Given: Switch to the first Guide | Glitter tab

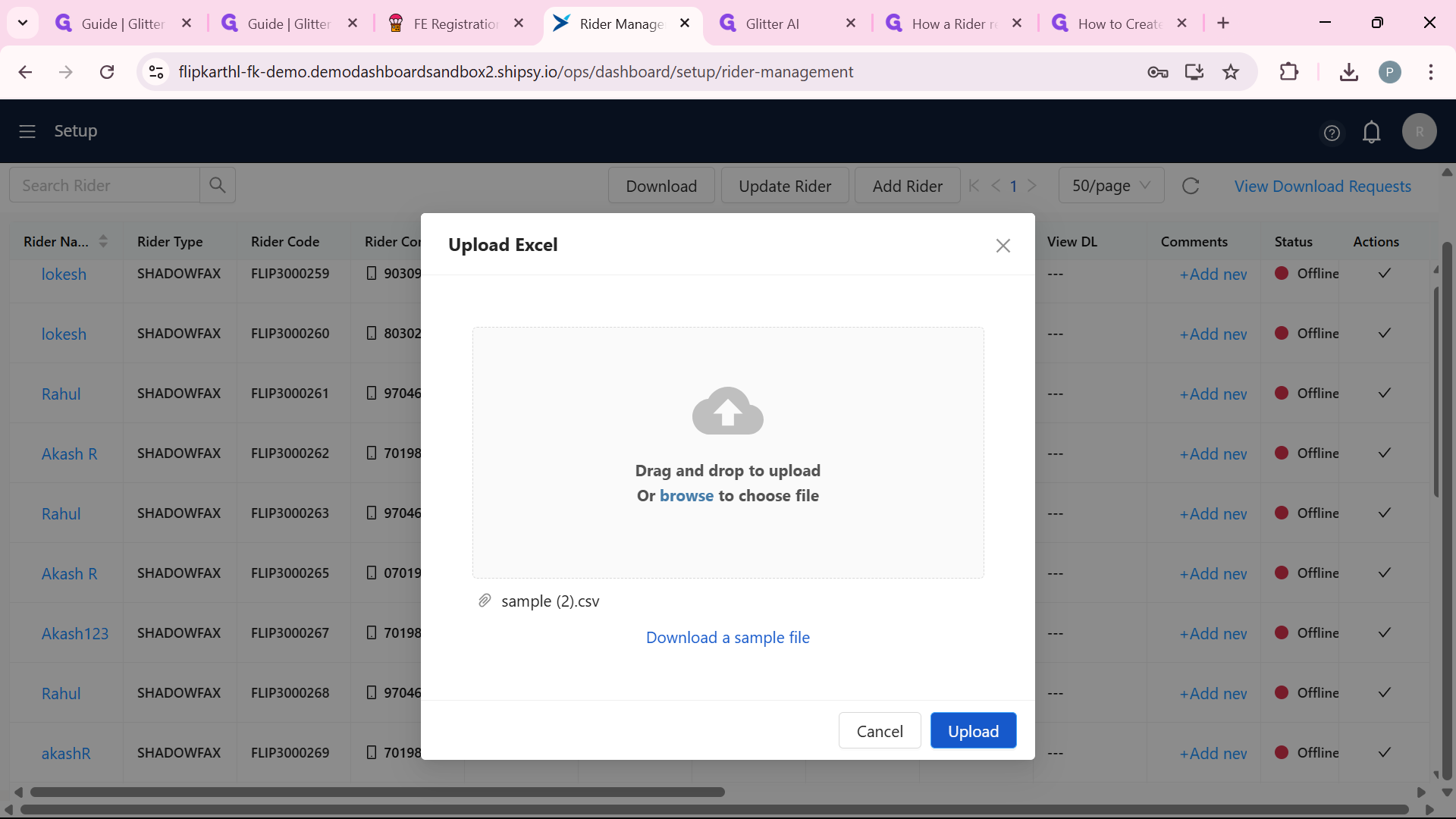Looking at the screenshot, I should coord(121,24).
